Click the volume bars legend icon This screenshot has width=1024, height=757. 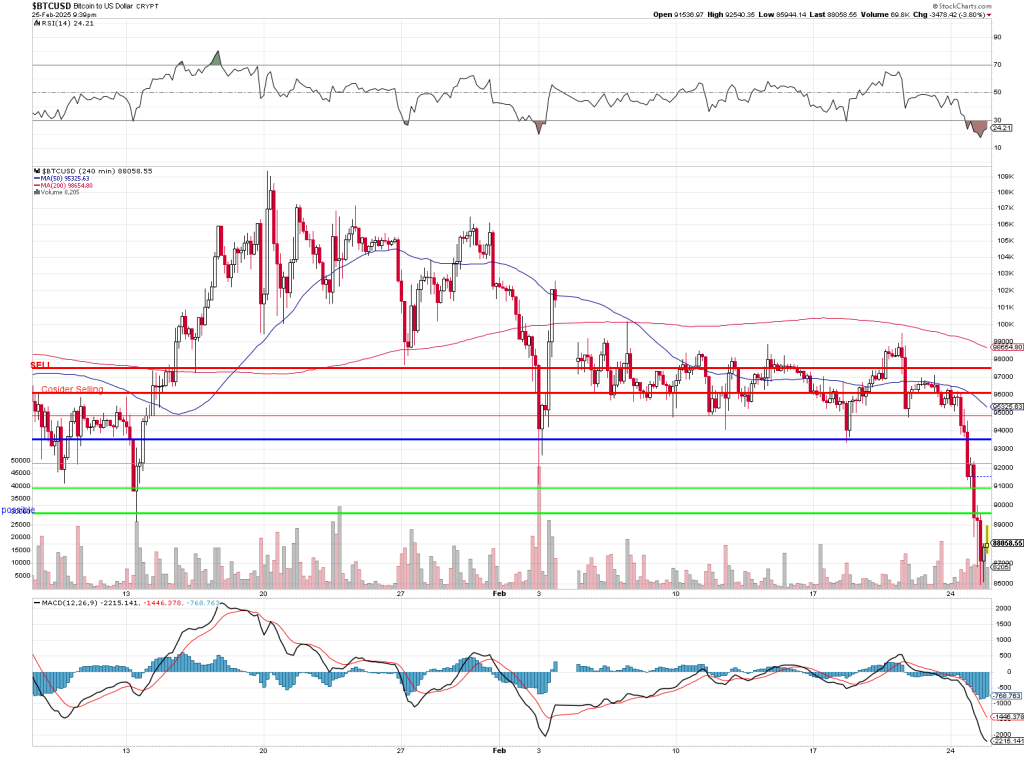point(36,192)
